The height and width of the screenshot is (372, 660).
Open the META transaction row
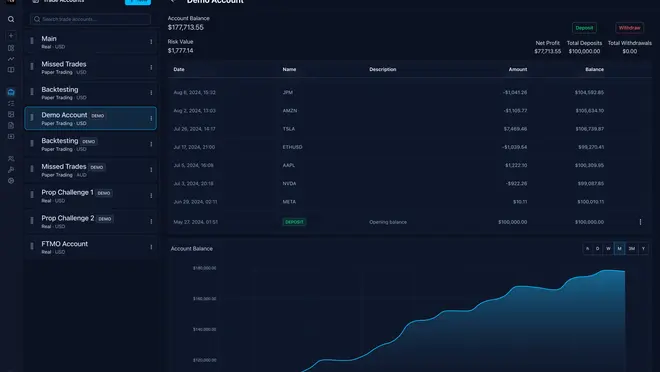(409, 202)
